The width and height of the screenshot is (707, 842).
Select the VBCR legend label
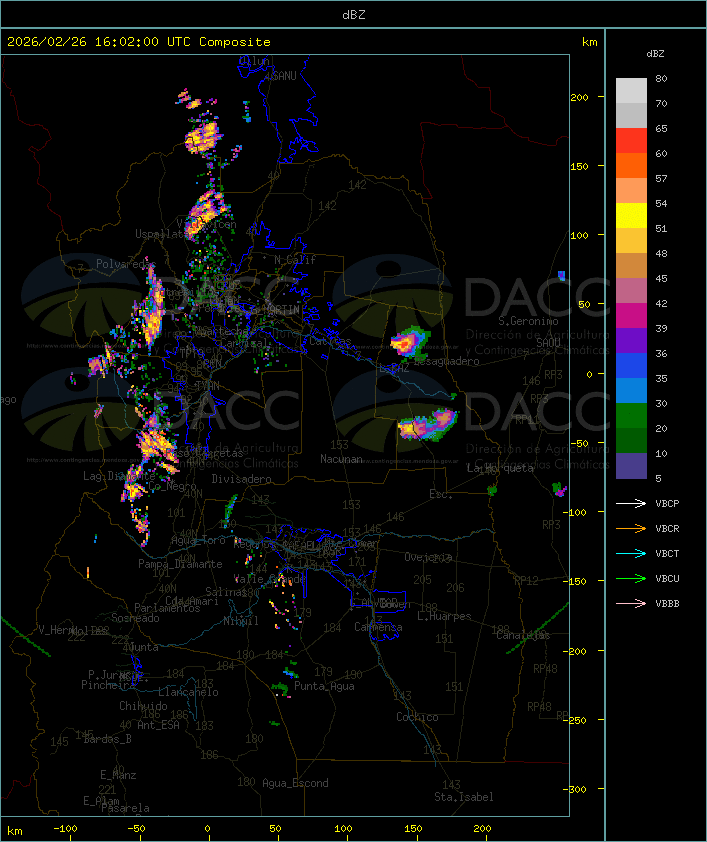click(x=667, y=528)
